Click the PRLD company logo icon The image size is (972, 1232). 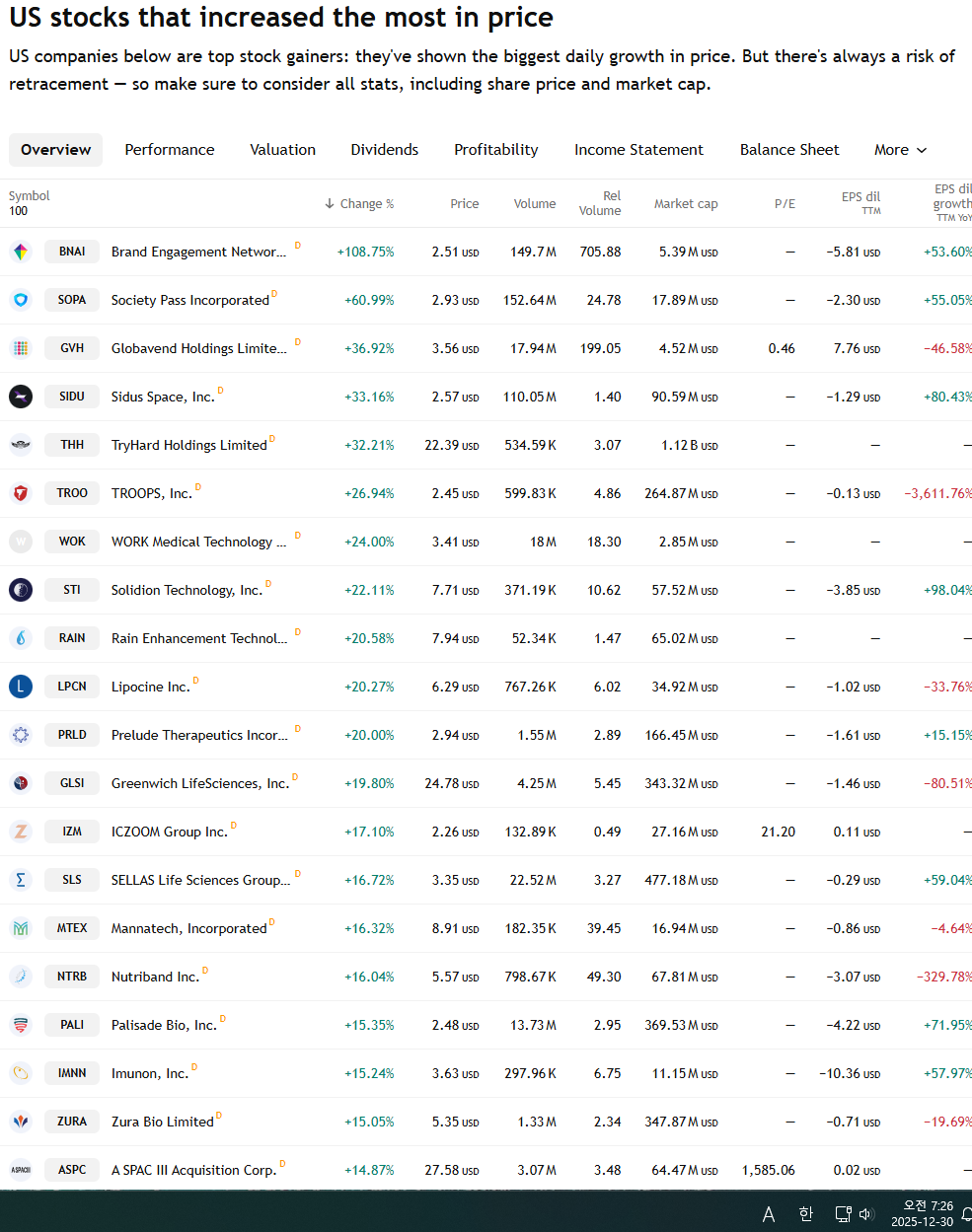point(21,735)
